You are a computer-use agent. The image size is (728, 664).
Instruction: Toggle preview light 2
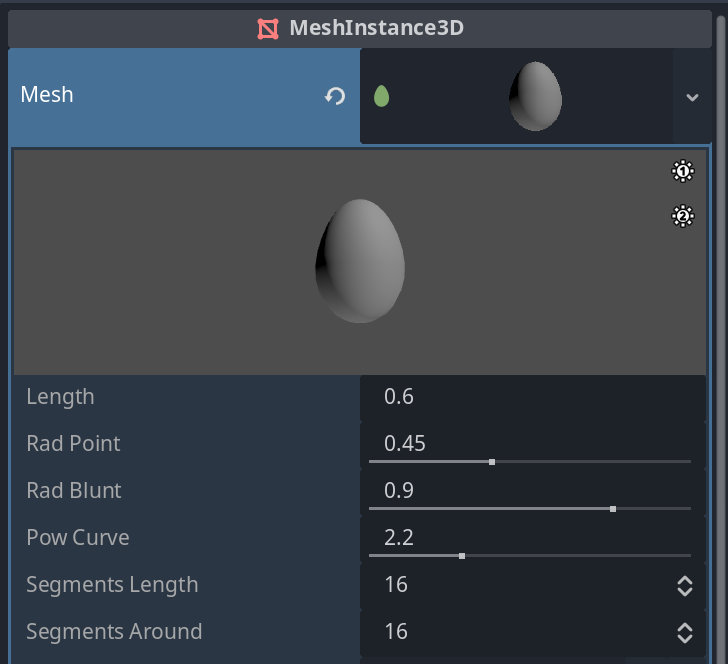pyautogui.click(x=683, y=215)
